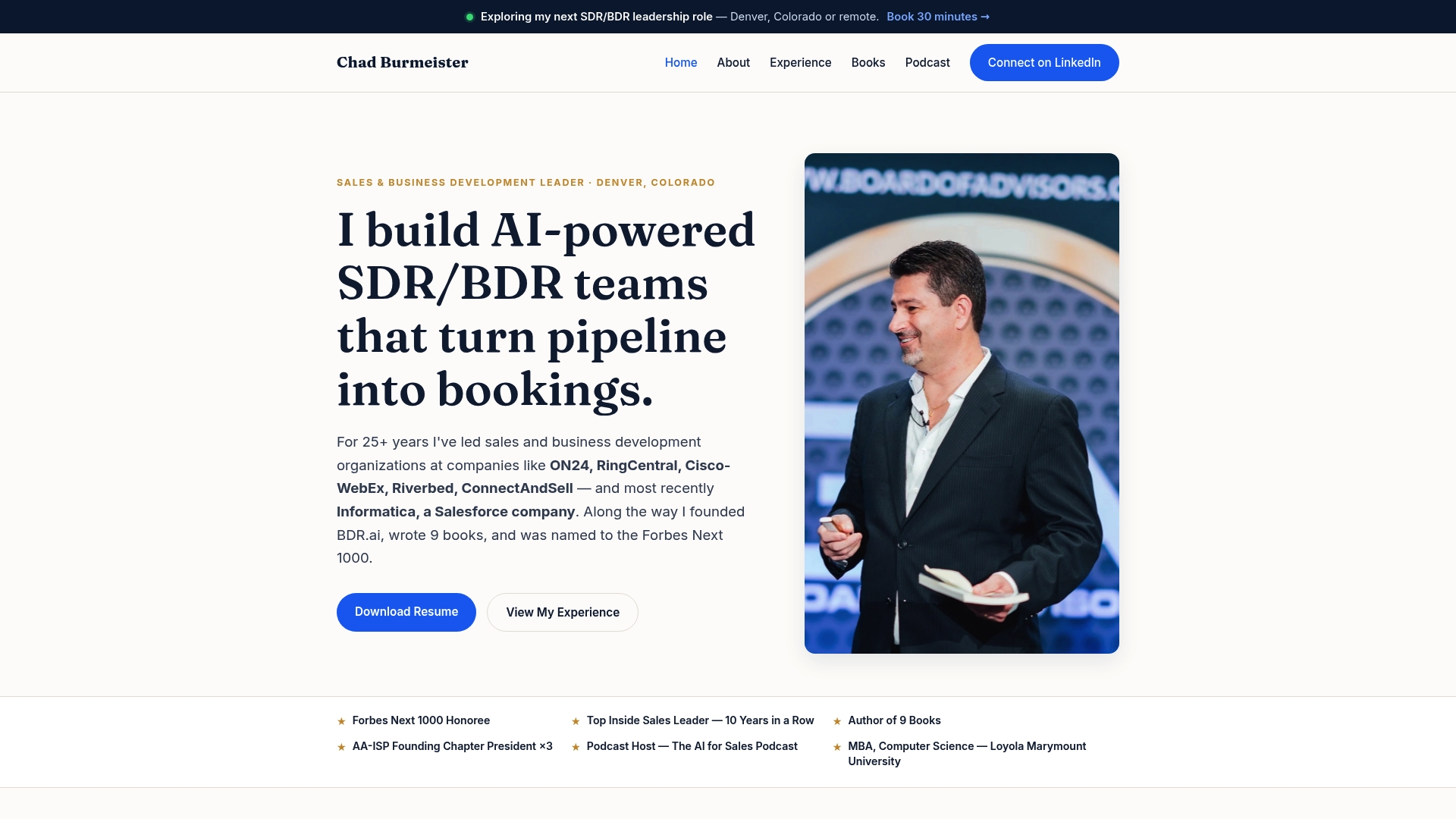Select the text Author of 9 Books

(894, 720)
